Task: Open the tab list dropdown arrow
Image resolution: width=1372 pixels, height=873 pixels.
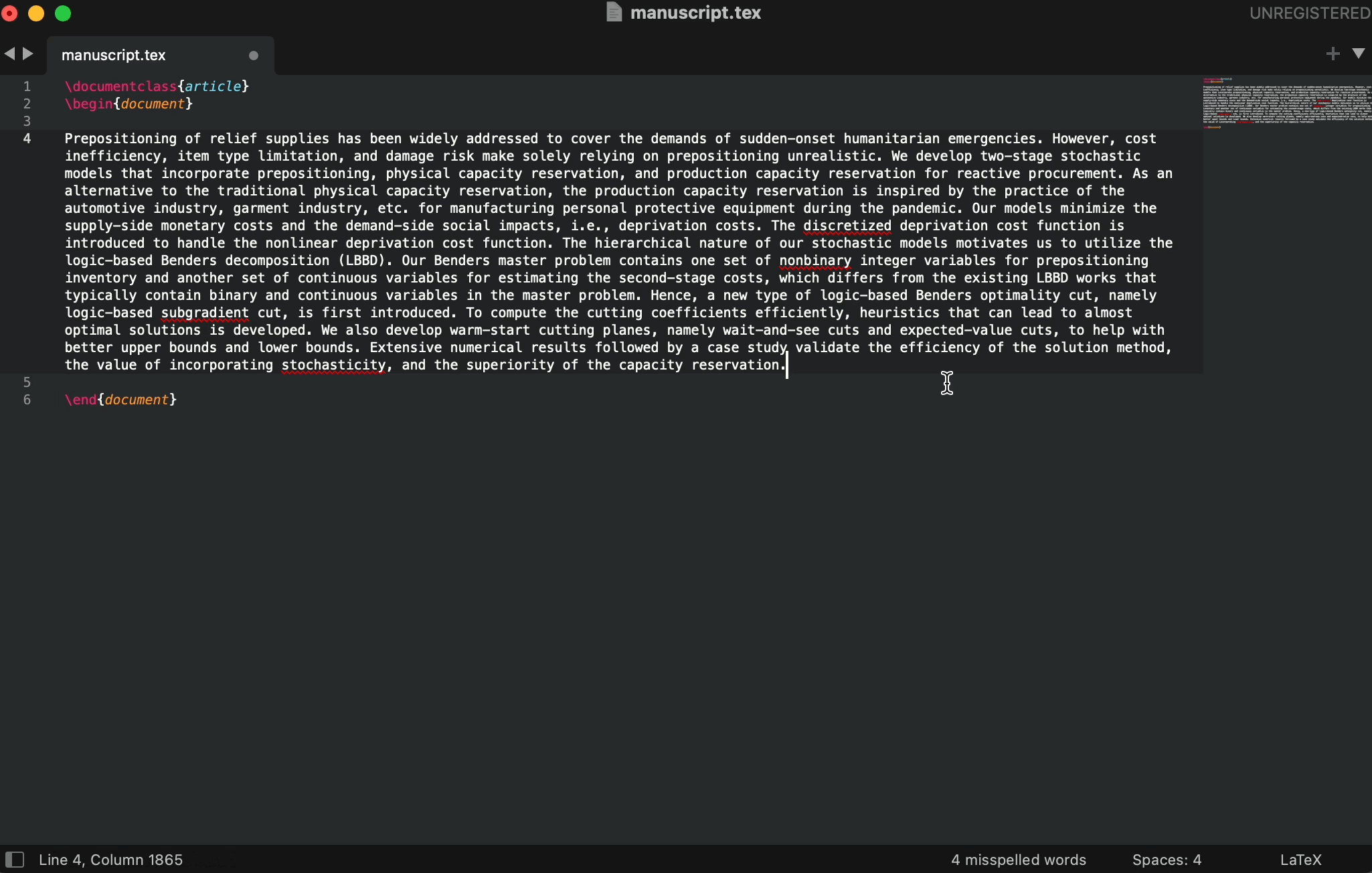Action: [x=1359, y=54]
